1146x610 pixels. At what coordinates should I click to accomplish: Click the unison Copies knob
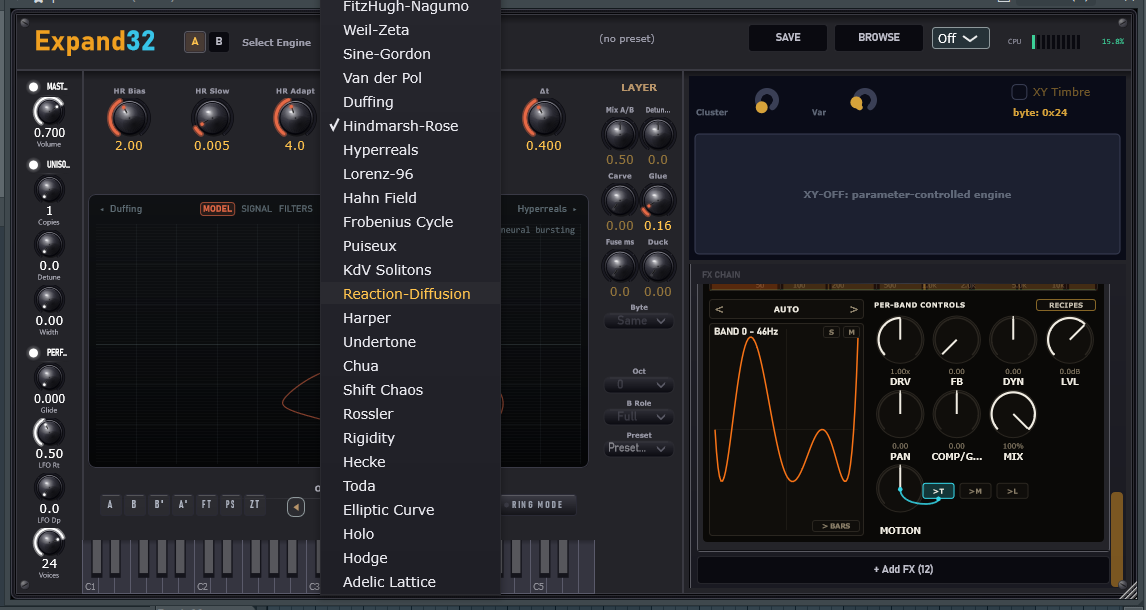49,190
